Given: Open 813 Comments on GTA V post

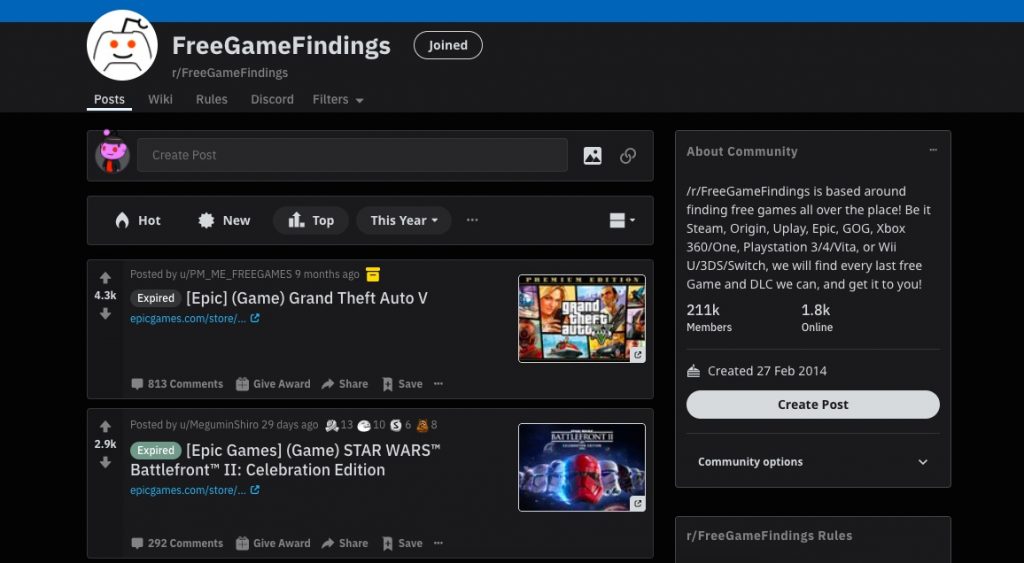Looking at the screenshot, I should tap(177, 384).
